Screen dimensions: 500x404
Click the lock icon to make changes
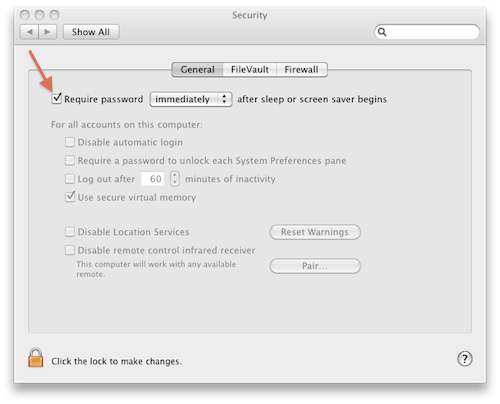click(36, 358)
